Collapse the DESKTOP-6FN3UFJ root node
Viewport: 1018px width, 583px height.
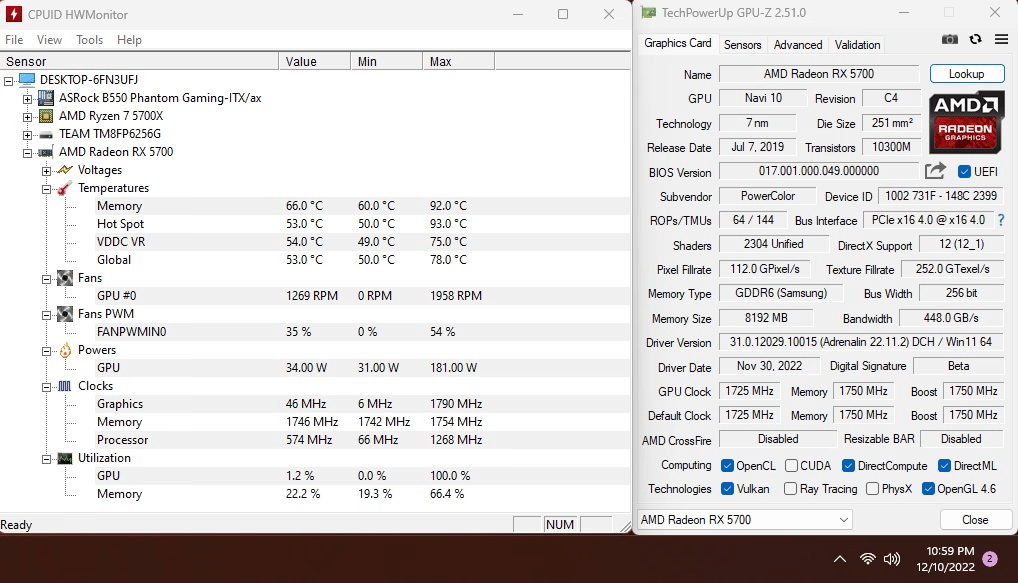(x=8, y=81)
